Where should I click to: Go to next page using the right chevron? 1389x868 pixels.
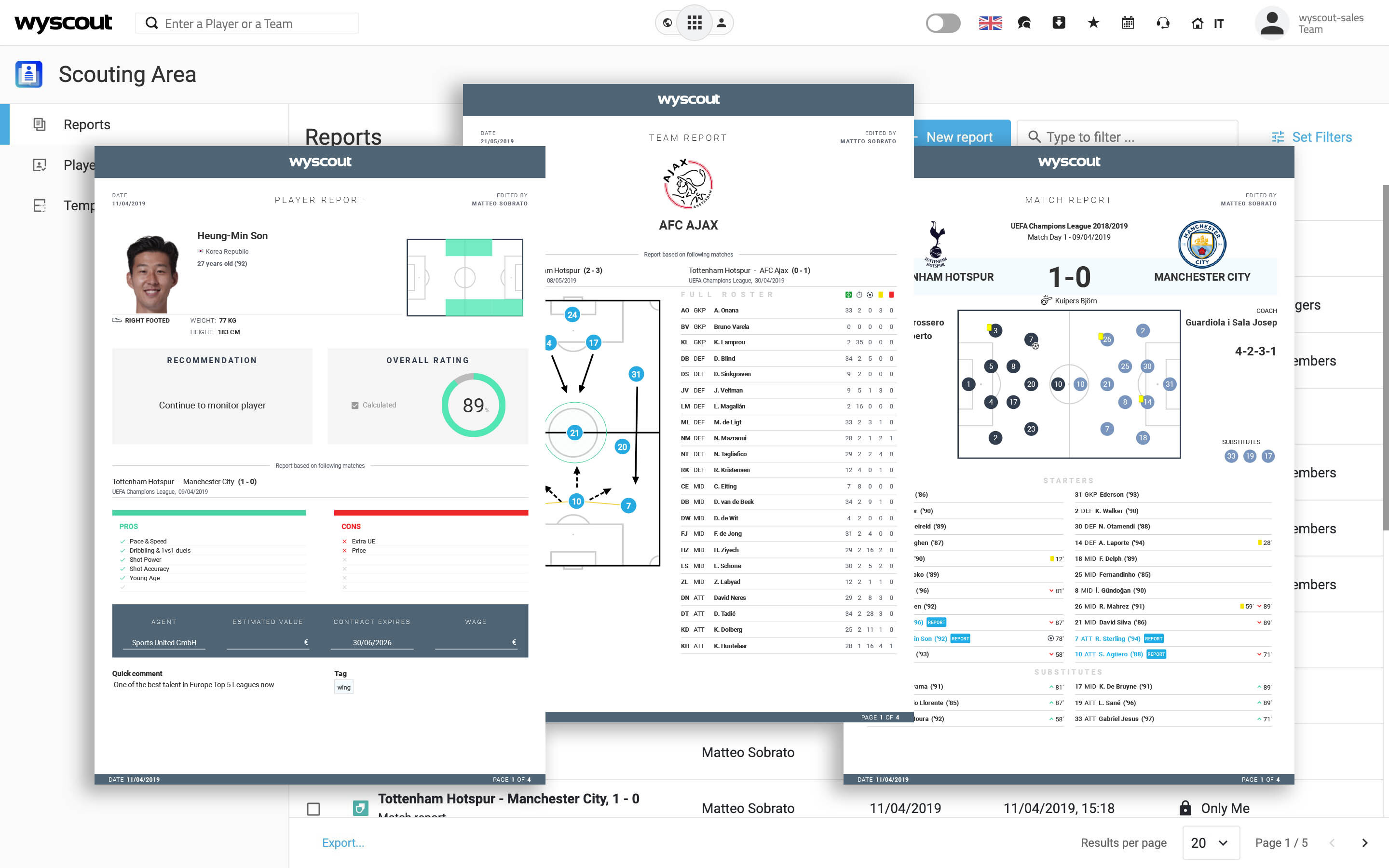(1365, 843)
